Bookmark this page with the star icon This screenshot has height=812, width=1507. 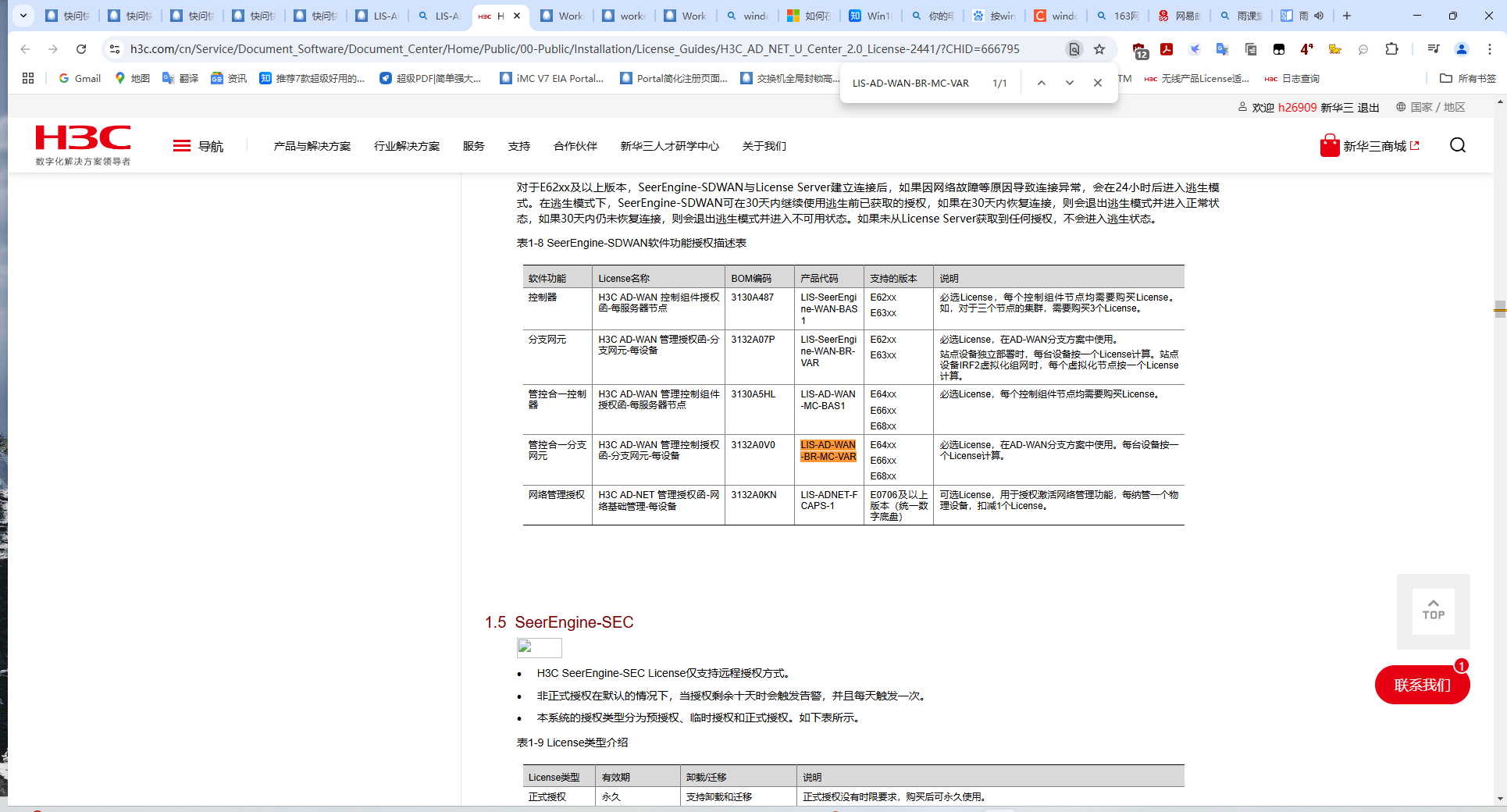(1099, 49)
